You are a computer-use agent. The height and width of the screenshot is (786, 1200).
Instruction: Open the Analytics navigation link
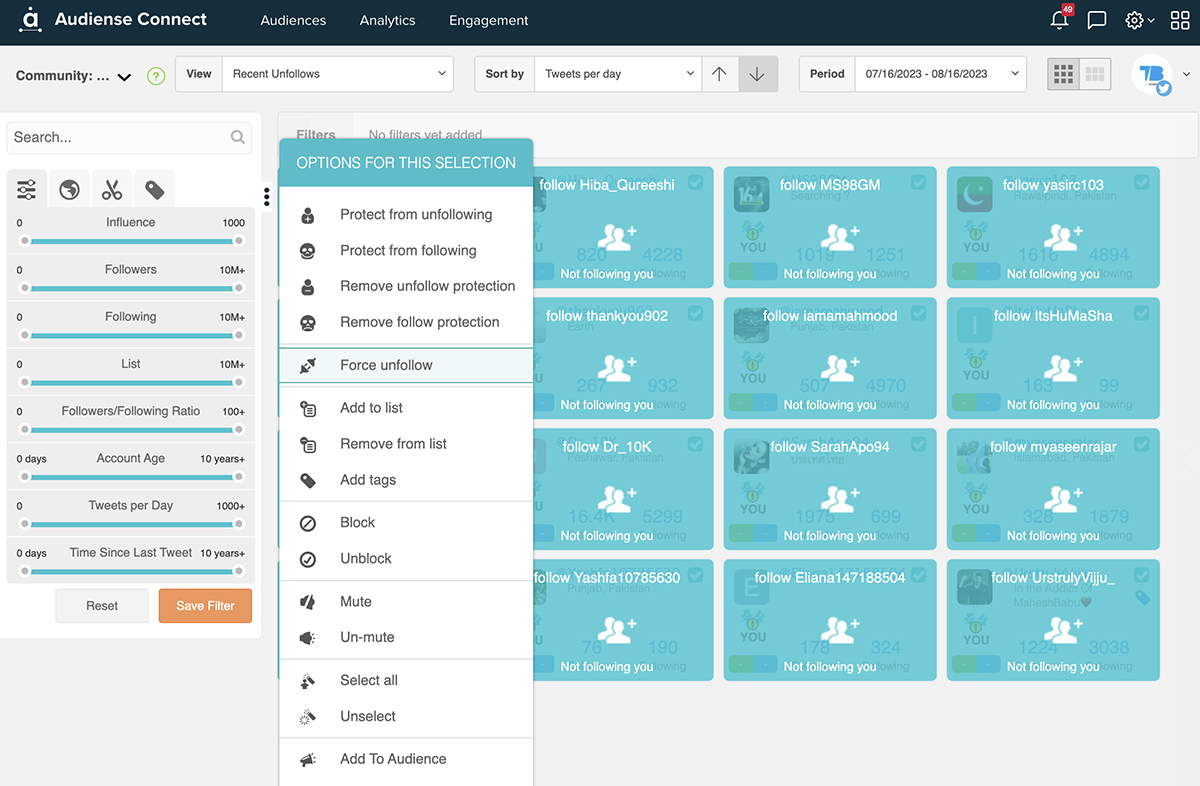[387, 20]
